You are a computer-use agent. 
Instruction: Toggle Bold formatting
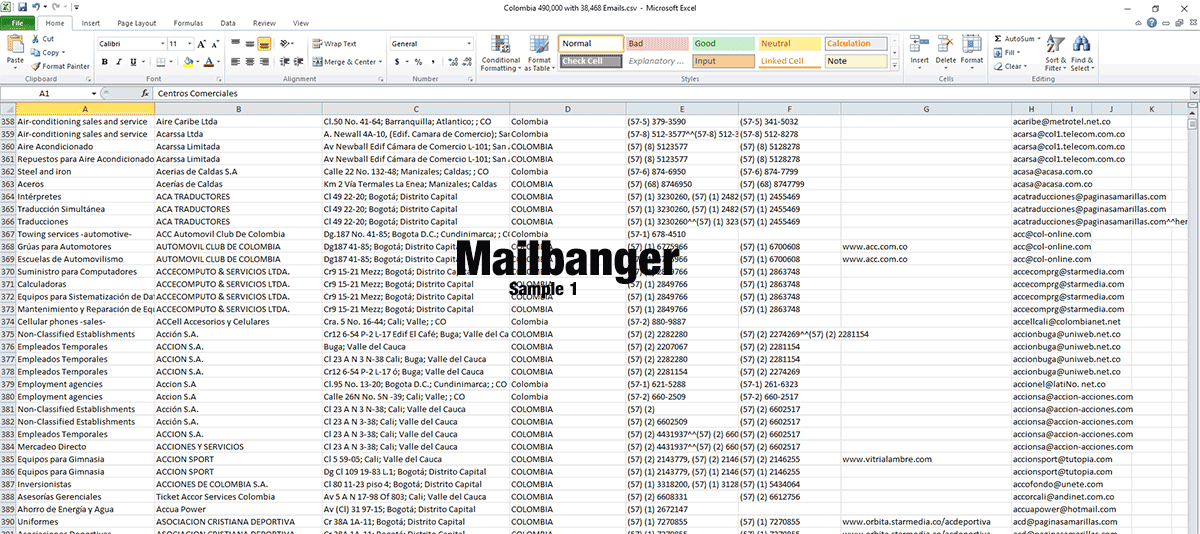(105, 62)
